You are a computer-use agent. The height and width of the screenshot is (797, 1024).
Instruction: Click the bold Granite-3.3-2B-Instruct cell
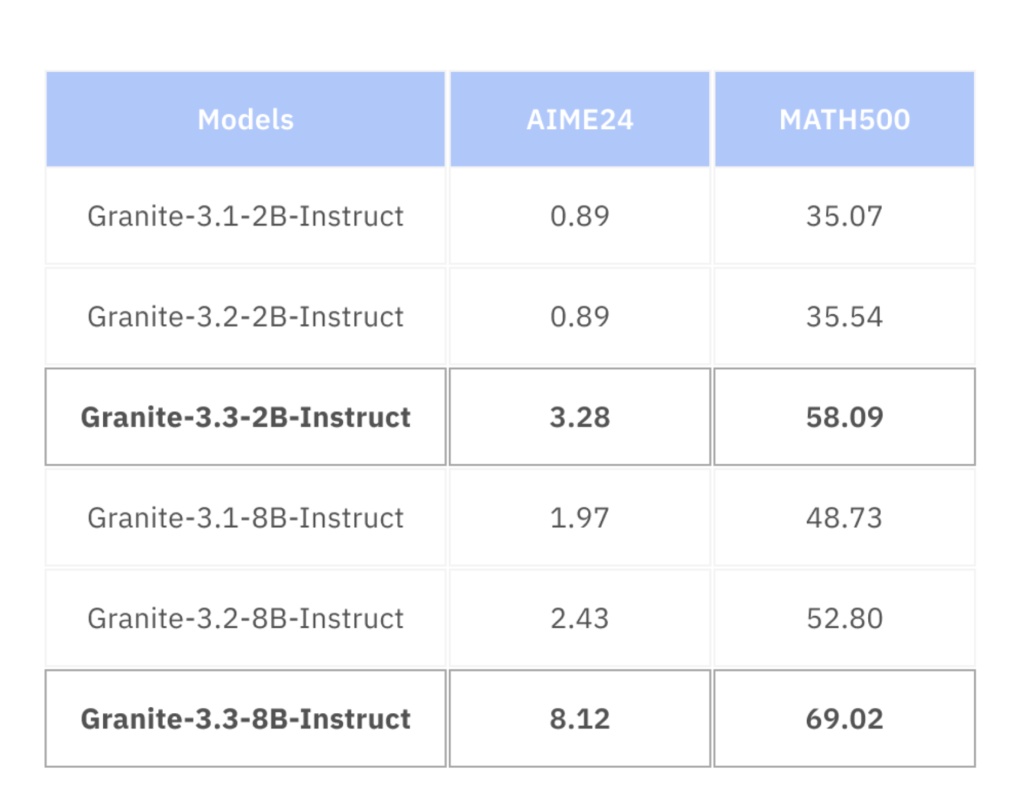(245, 417)
